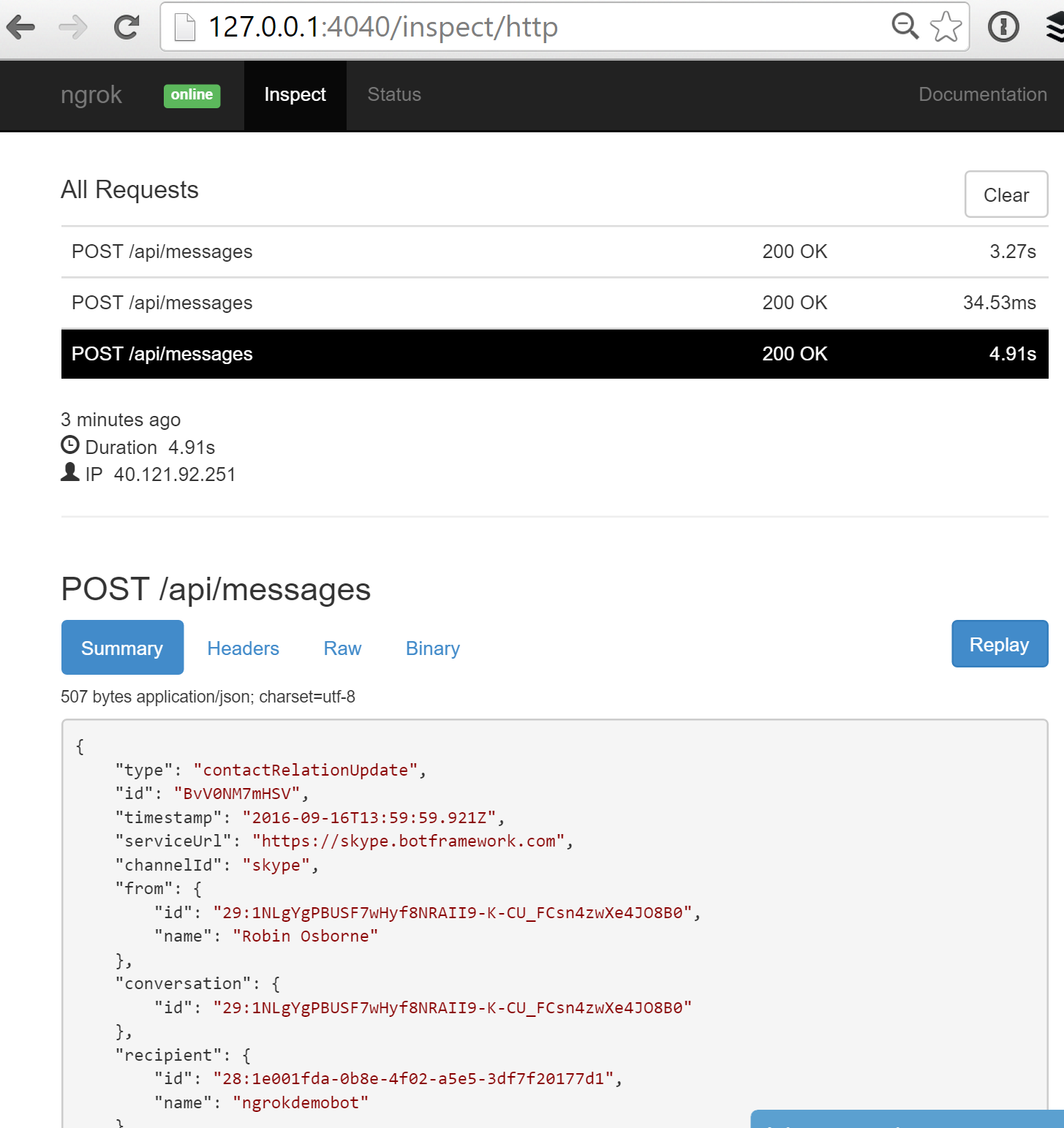This screenshot has width=1064, height=1128.
Task: Replay the selected request
Action: [x=1000, y=644]
